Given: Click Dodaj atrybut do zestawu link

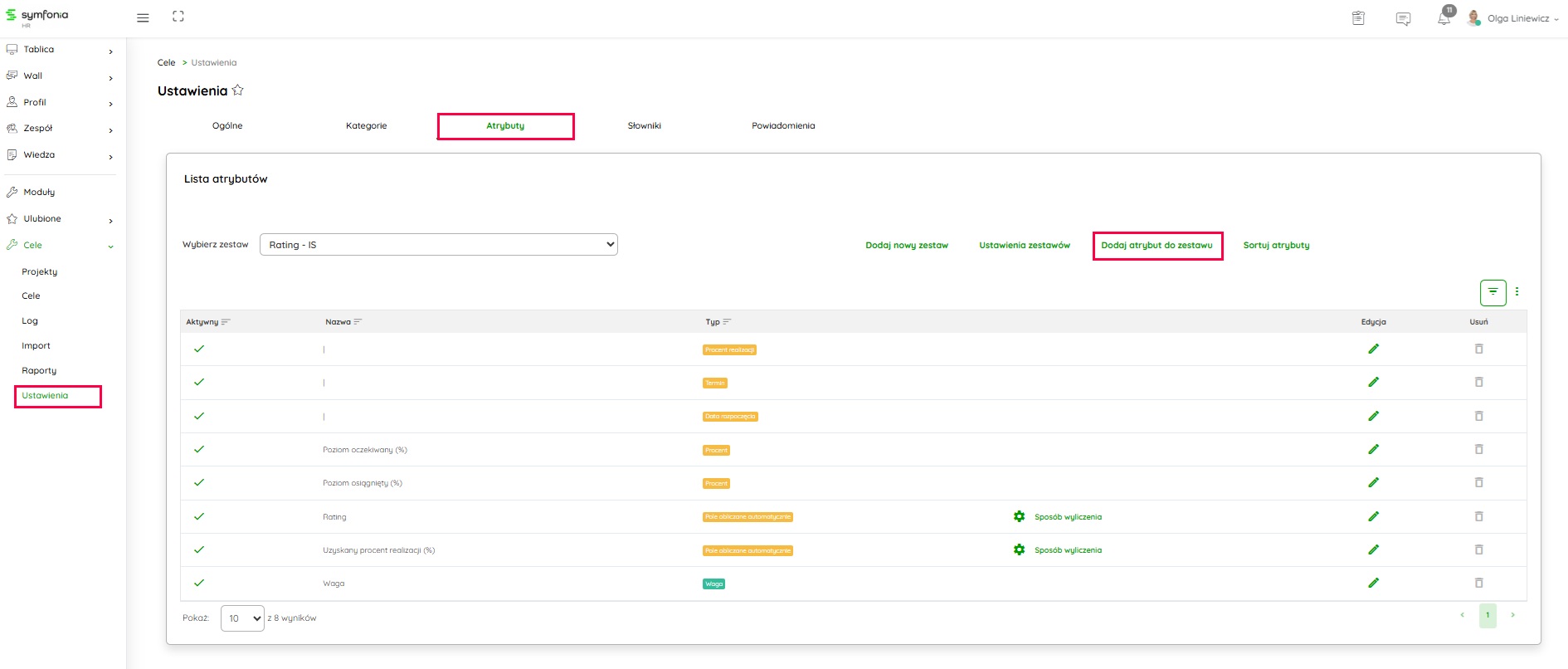Looking at the screenshot, I should coord(1157,246).
